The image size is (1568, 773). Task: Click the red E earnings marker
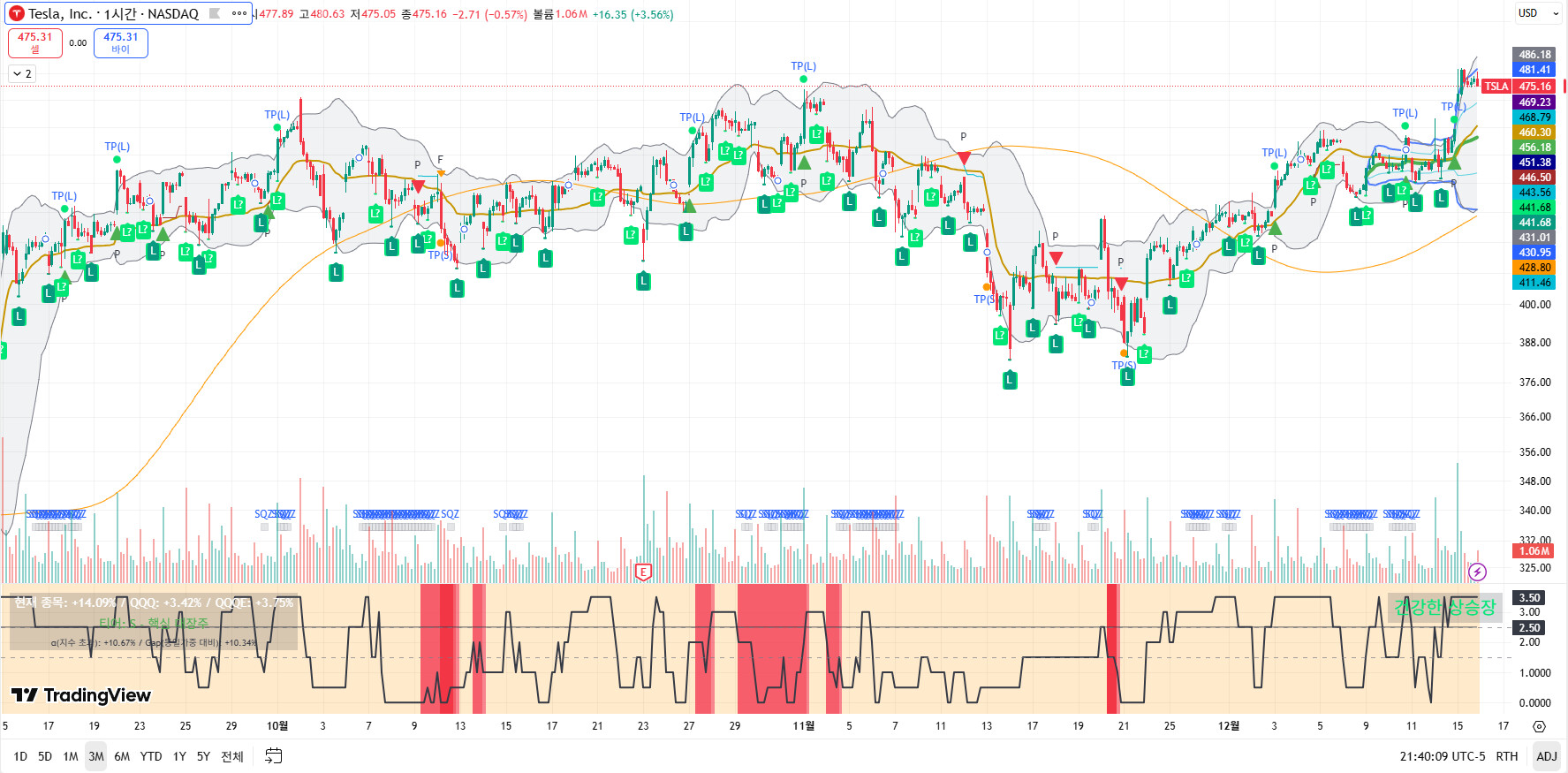[x=643, y=572]
